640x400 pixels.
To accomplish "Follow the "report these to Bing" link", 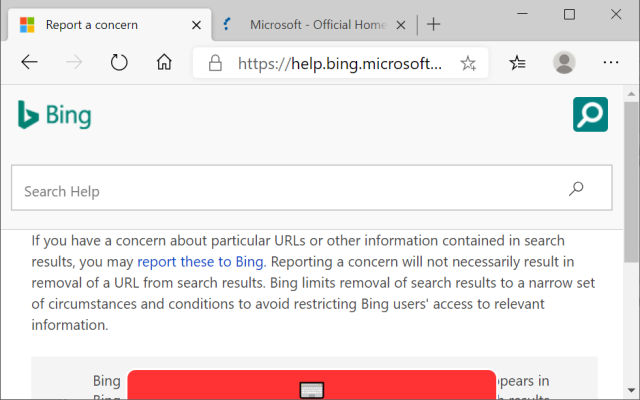I will point(200,262).
